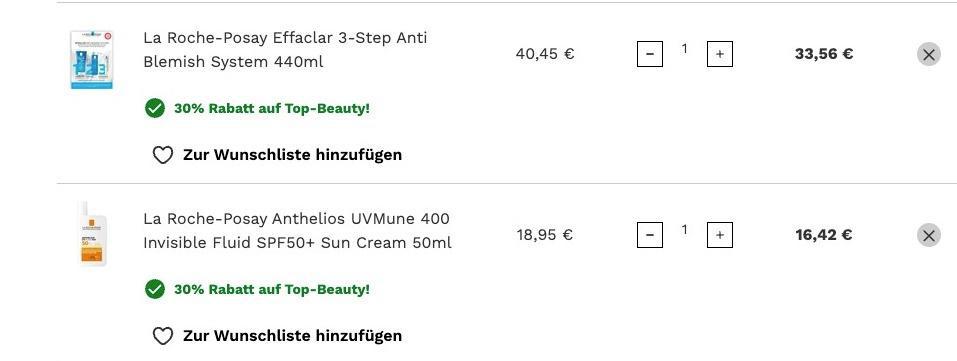The height and width of the screenshot is (361, 957).
Task: Click the Effaclar quantity number field
Action: [x=685, y=49]
